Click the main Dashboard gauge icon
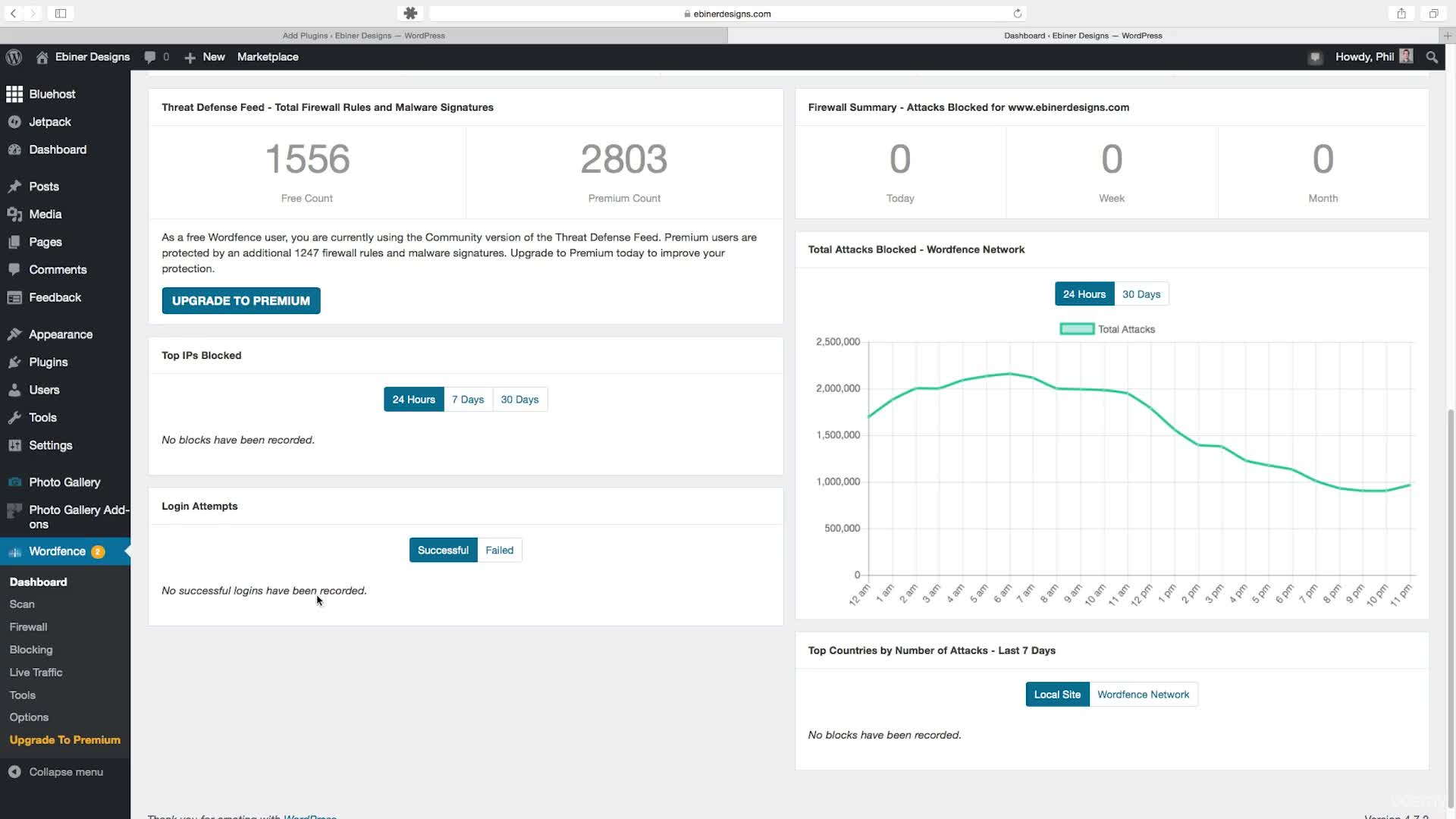The width and height of the screenshot is (1456, 819). coord(14,150)
